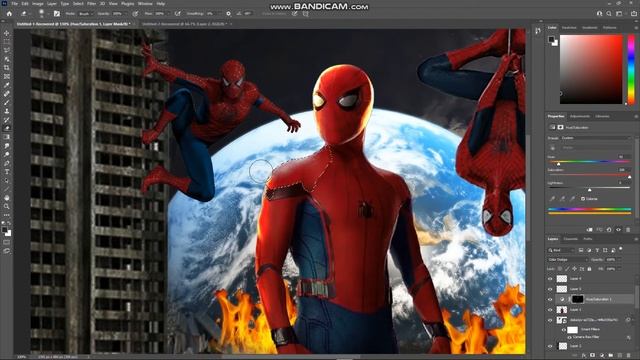Select the Hand tool
Image resolution: width=640 pixels, height=360 pixels.
point(7,198)
